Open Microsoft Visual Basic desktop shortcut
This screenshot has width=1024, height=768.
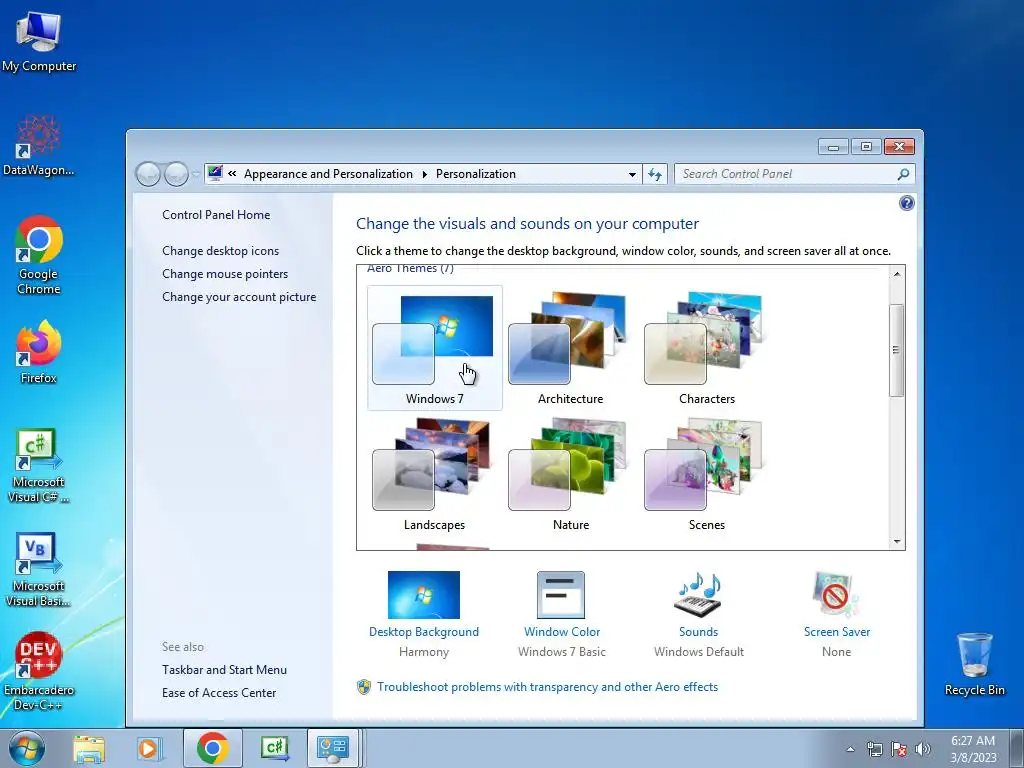(39, 569)
